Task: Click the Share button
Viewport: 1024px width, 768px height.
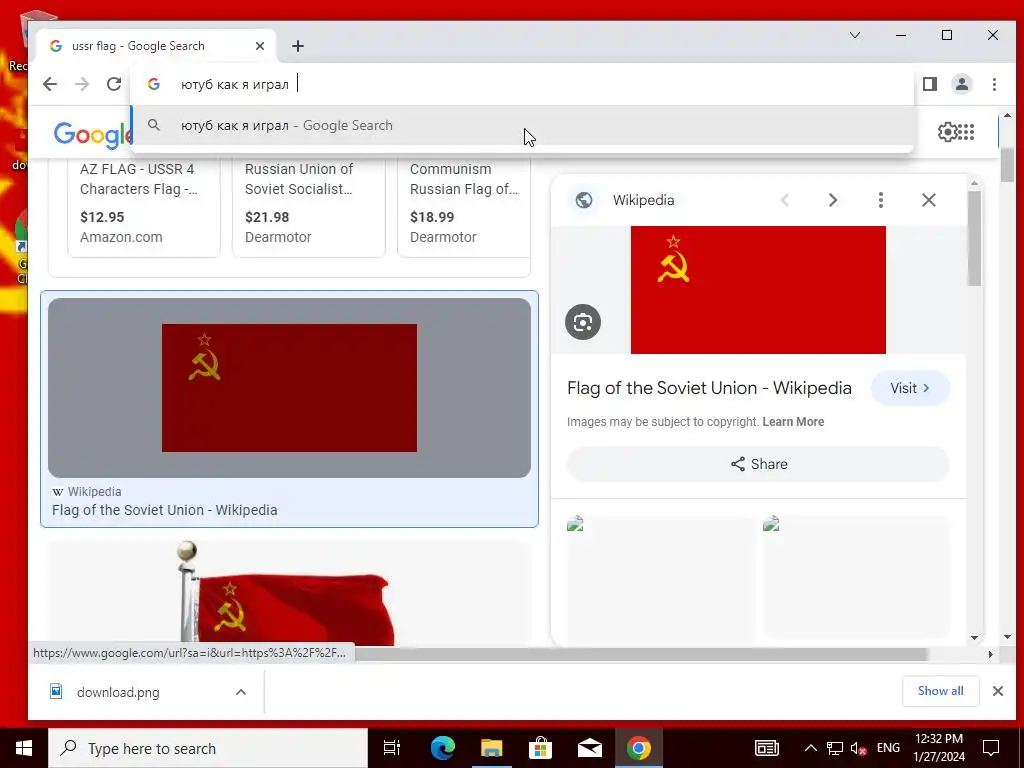Action: tap(758, 464)
